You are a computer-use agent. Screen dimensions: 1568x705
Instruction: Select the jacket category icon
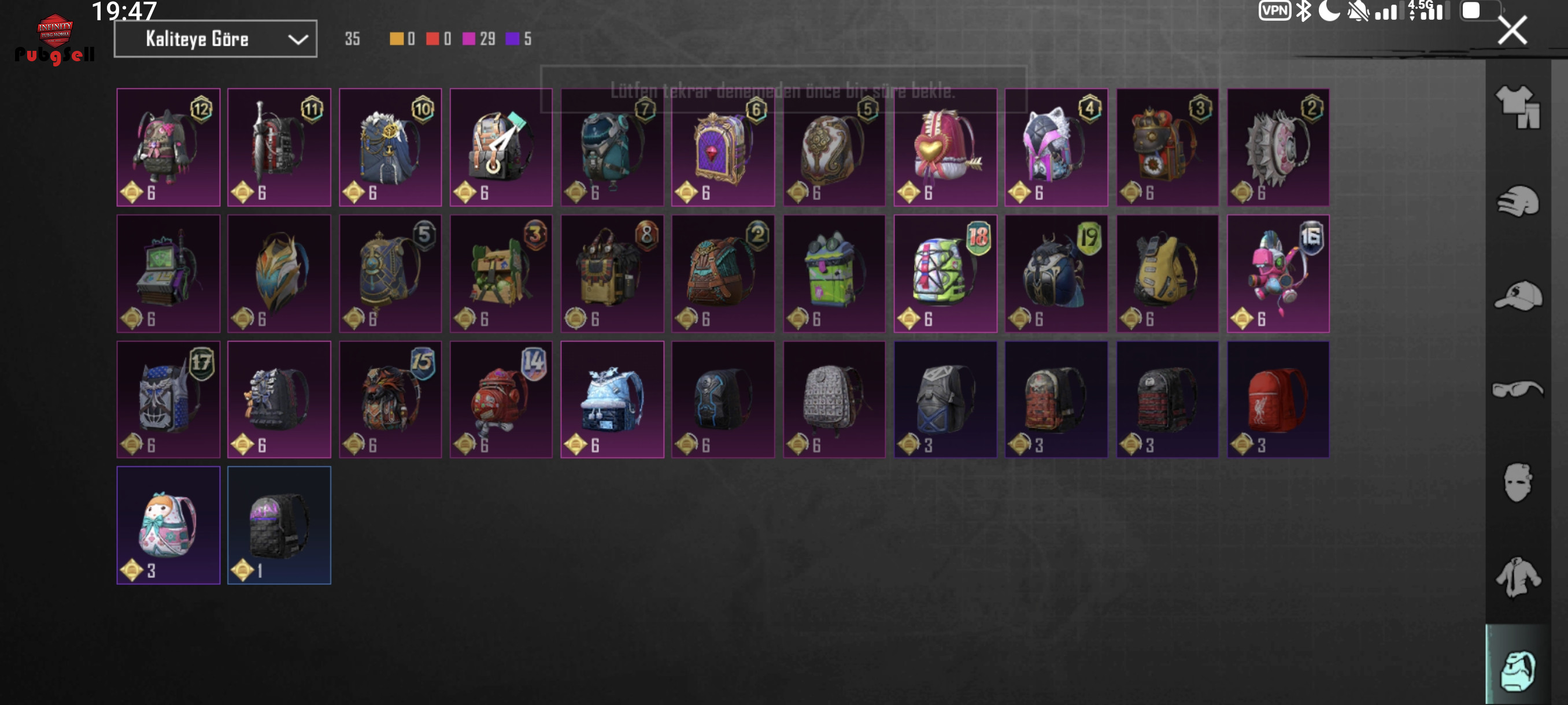[x=1518, y=577]
